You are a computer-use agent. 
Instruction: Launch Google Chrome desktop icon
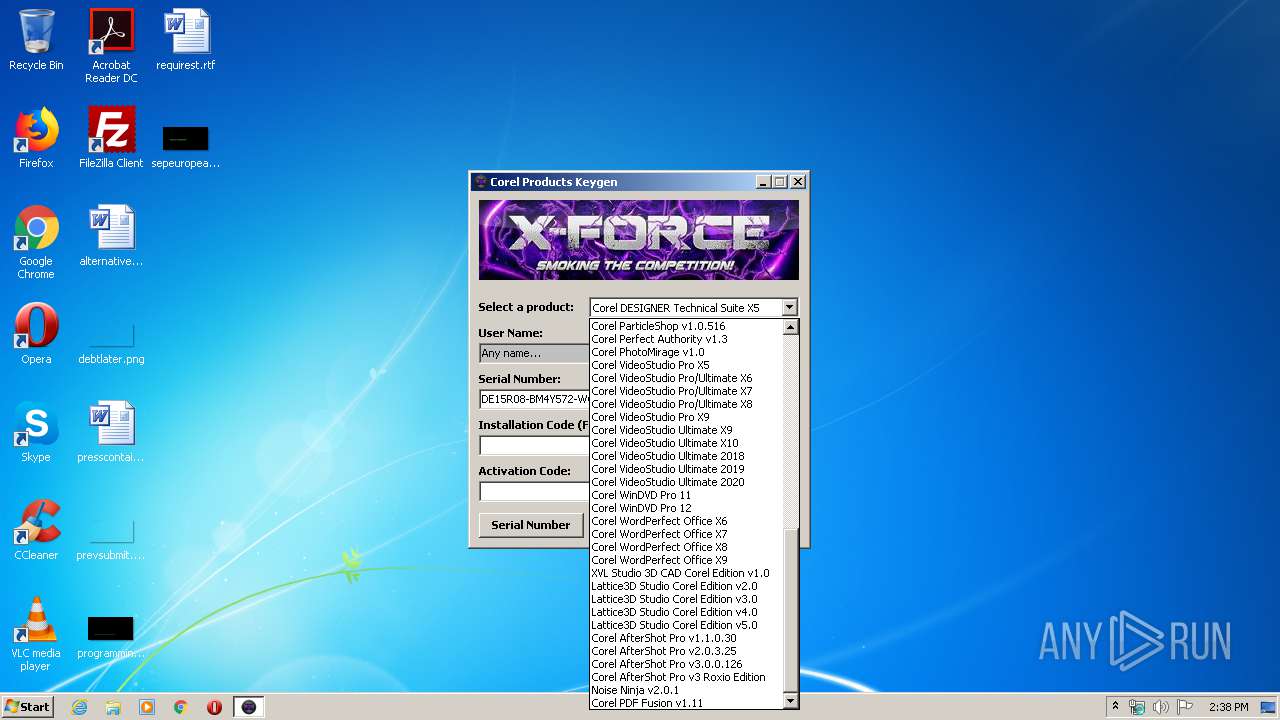[36, 242]
